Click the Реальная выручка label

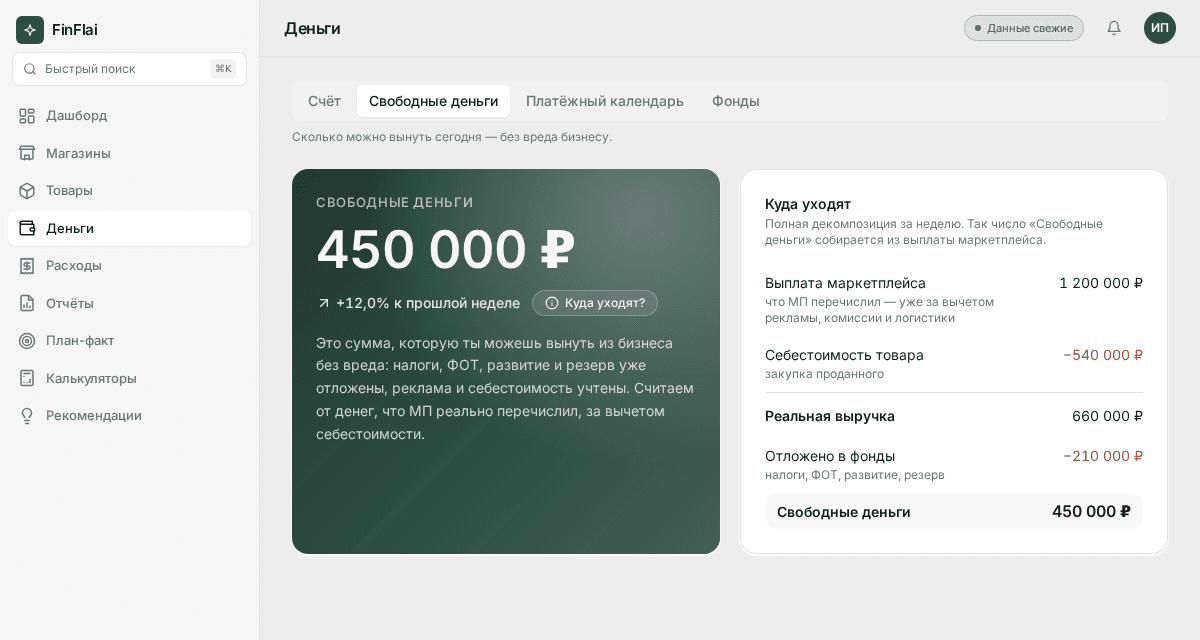tap(830, 416)
